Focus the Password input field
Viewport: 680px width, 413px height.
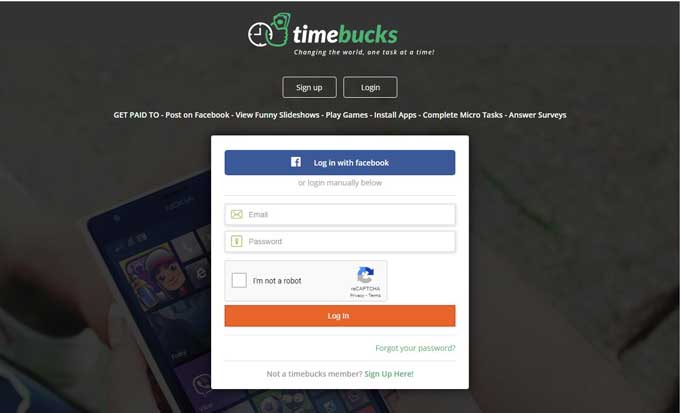[x=340, y=241]
